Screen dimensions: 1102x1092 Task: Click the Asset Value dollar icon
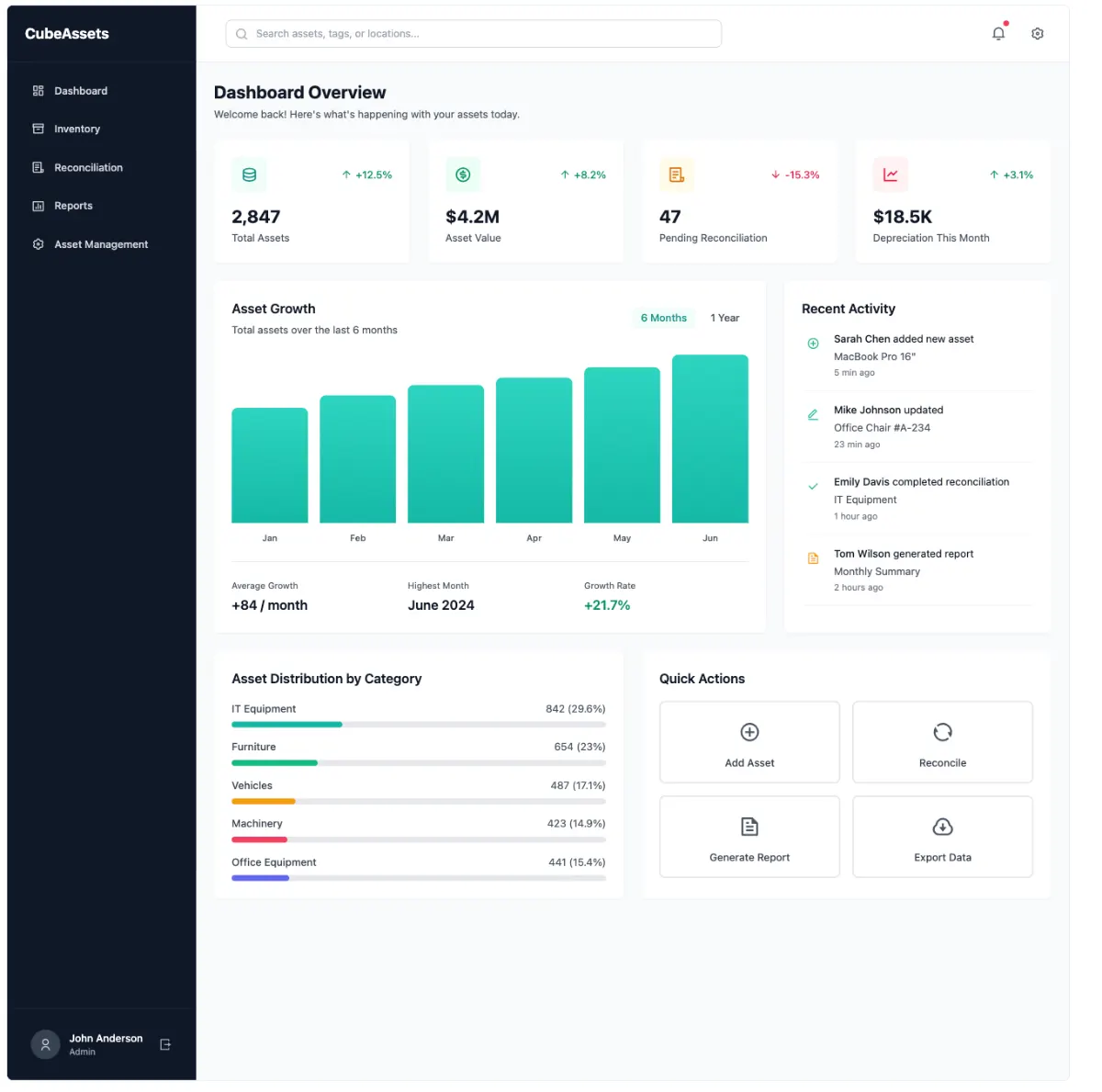pyautogui.click(x=463, y=174)
